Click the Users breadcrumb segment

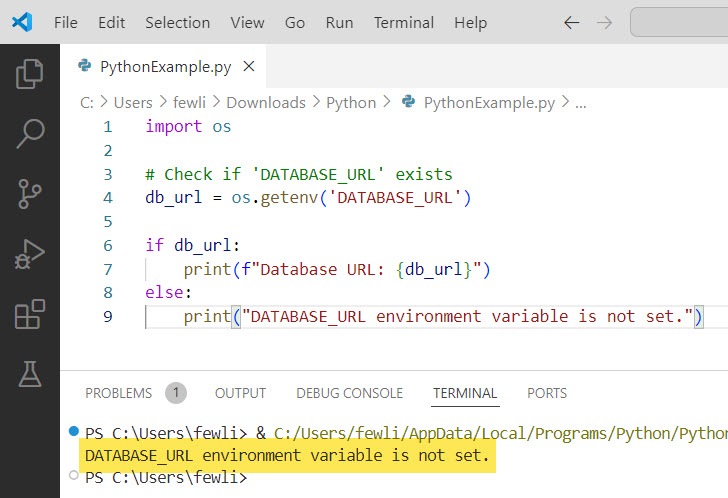(x=133, y=103)
